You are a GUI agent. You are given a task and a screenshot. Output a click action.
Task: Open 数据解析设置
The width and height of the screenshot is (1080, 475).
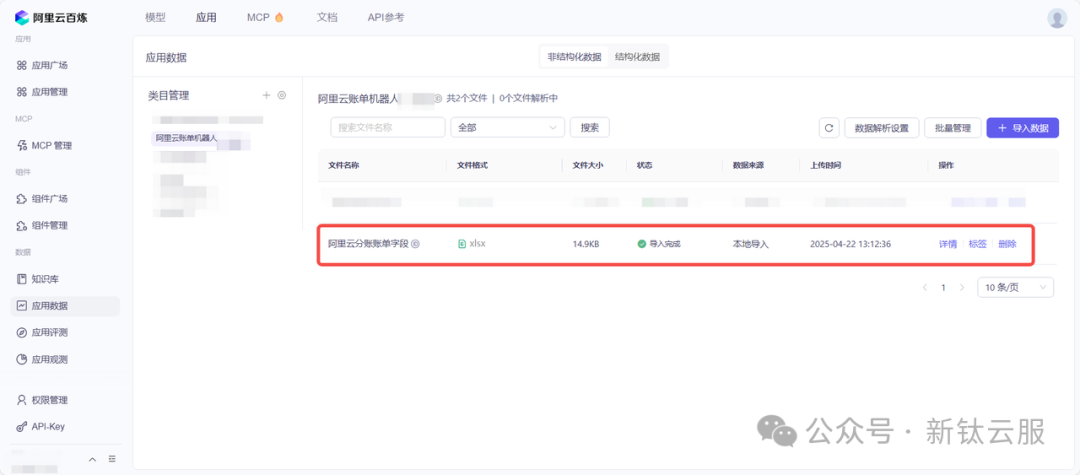click(882, 128)
